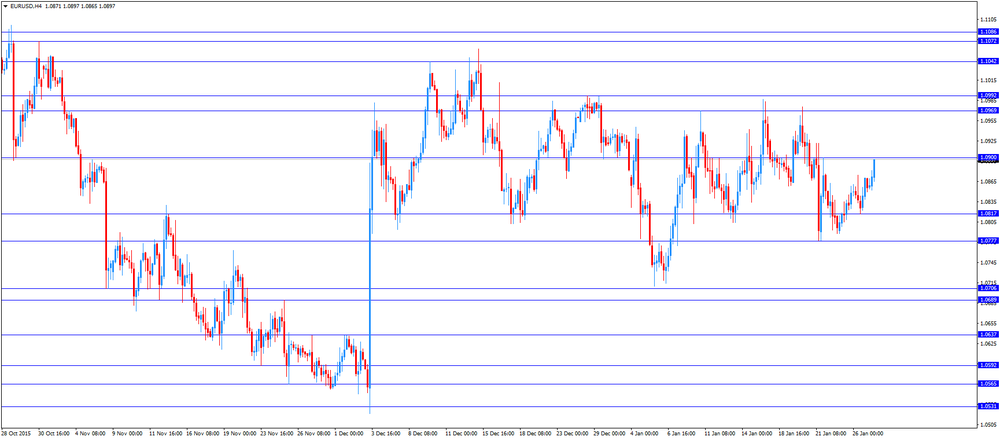Click the triangle beside EURUSD,H4 title
Screen dimensions: 1000x440
tap(5, 5)
